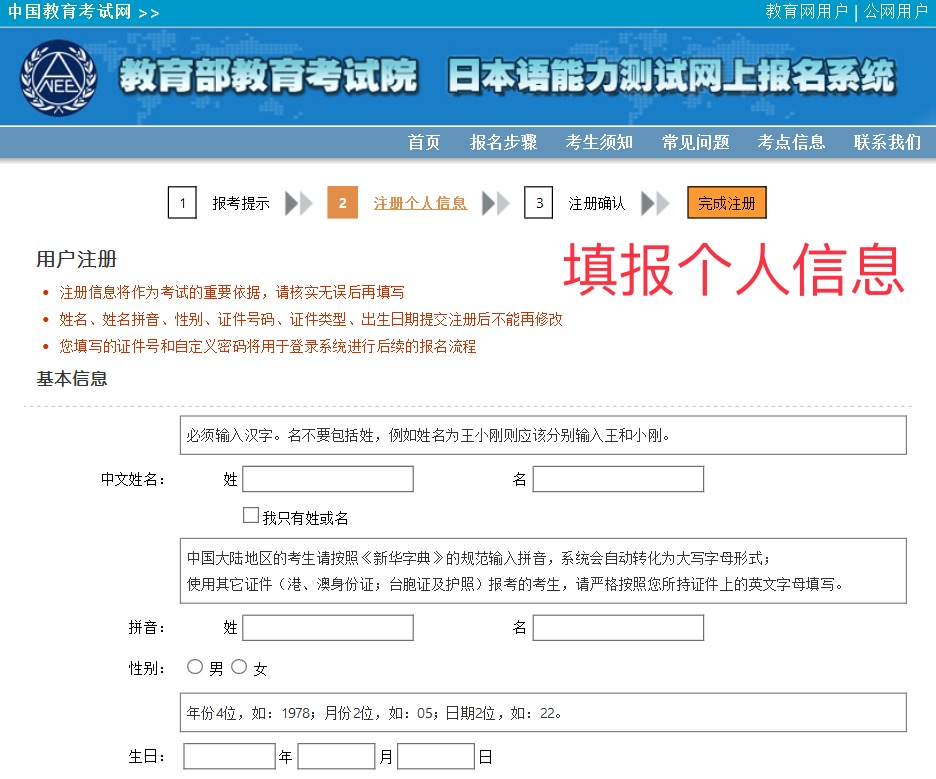Screen dimensions: 936x779
Task: Open the 首页 menu item
Action: click(x=424, y=142)
